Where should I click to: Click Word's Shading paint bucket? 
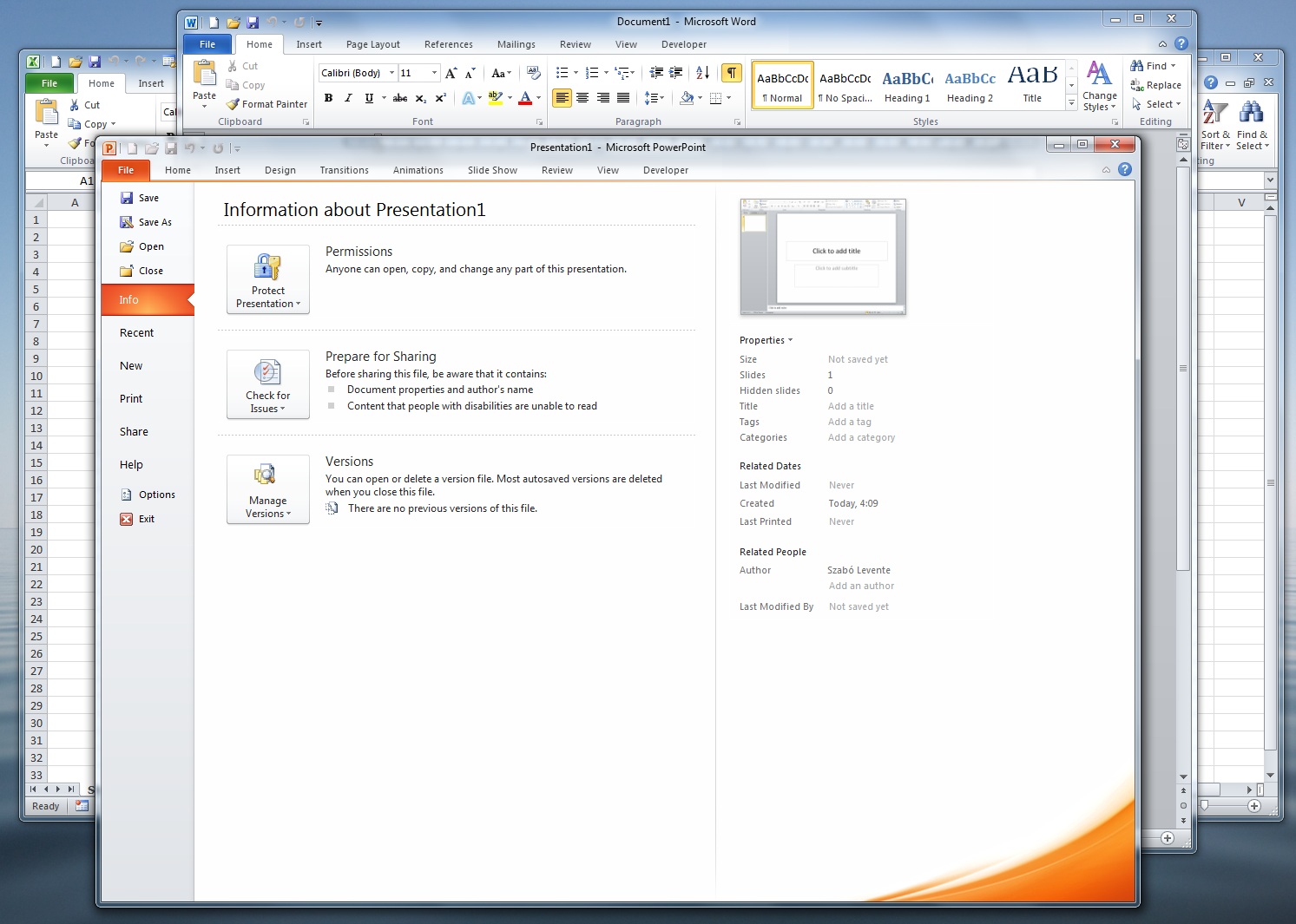click(x=687, y=98)
